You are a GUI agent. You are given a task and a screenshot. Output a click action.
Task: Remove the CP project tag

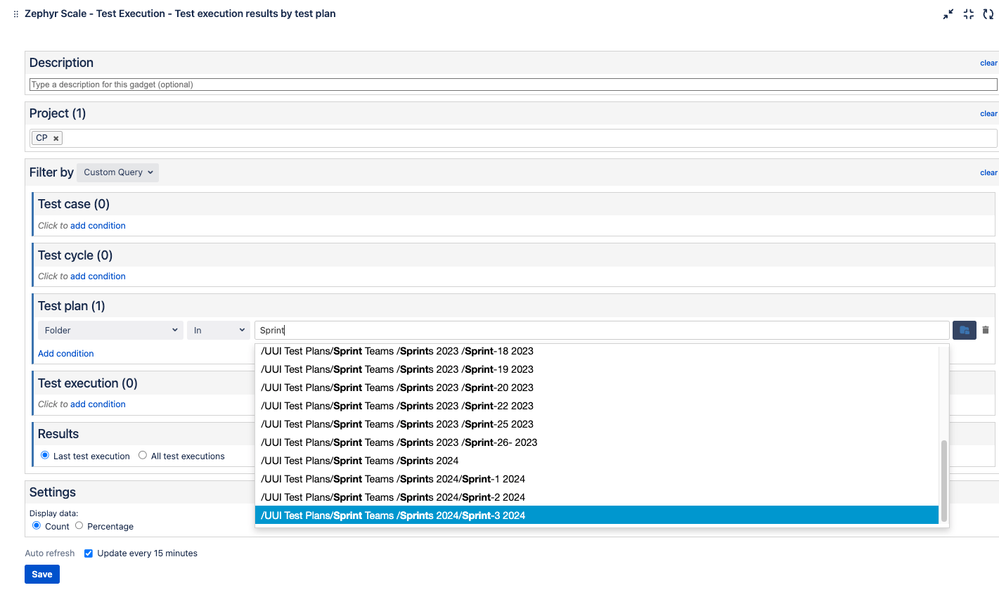coord(56,138)
